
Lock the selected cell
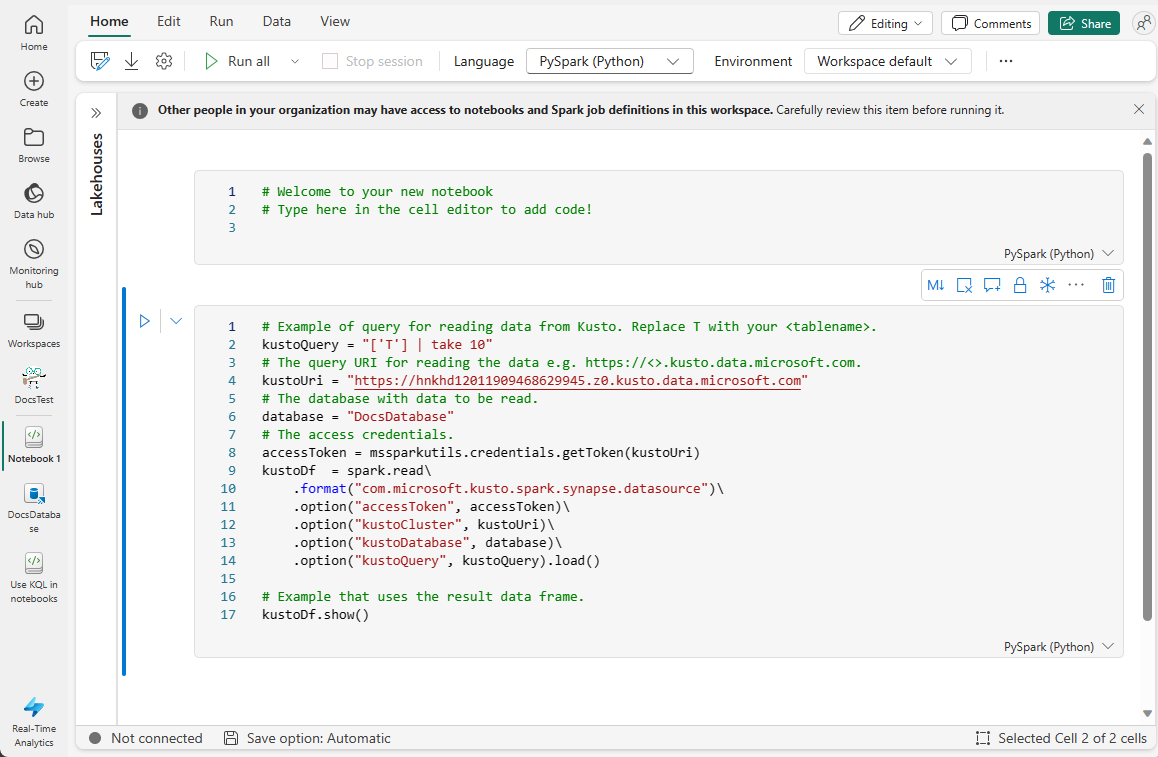click(x=1020, y=285)
